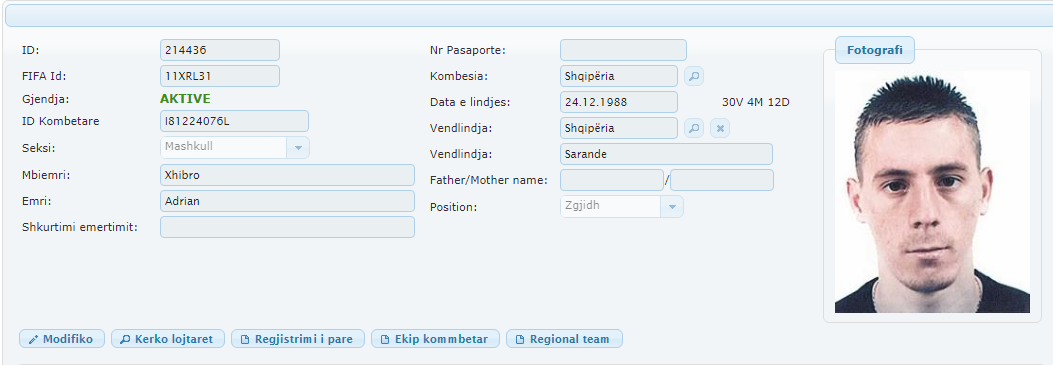
Task: Open Ekip kommbetar
Action: tap(435, 339)
